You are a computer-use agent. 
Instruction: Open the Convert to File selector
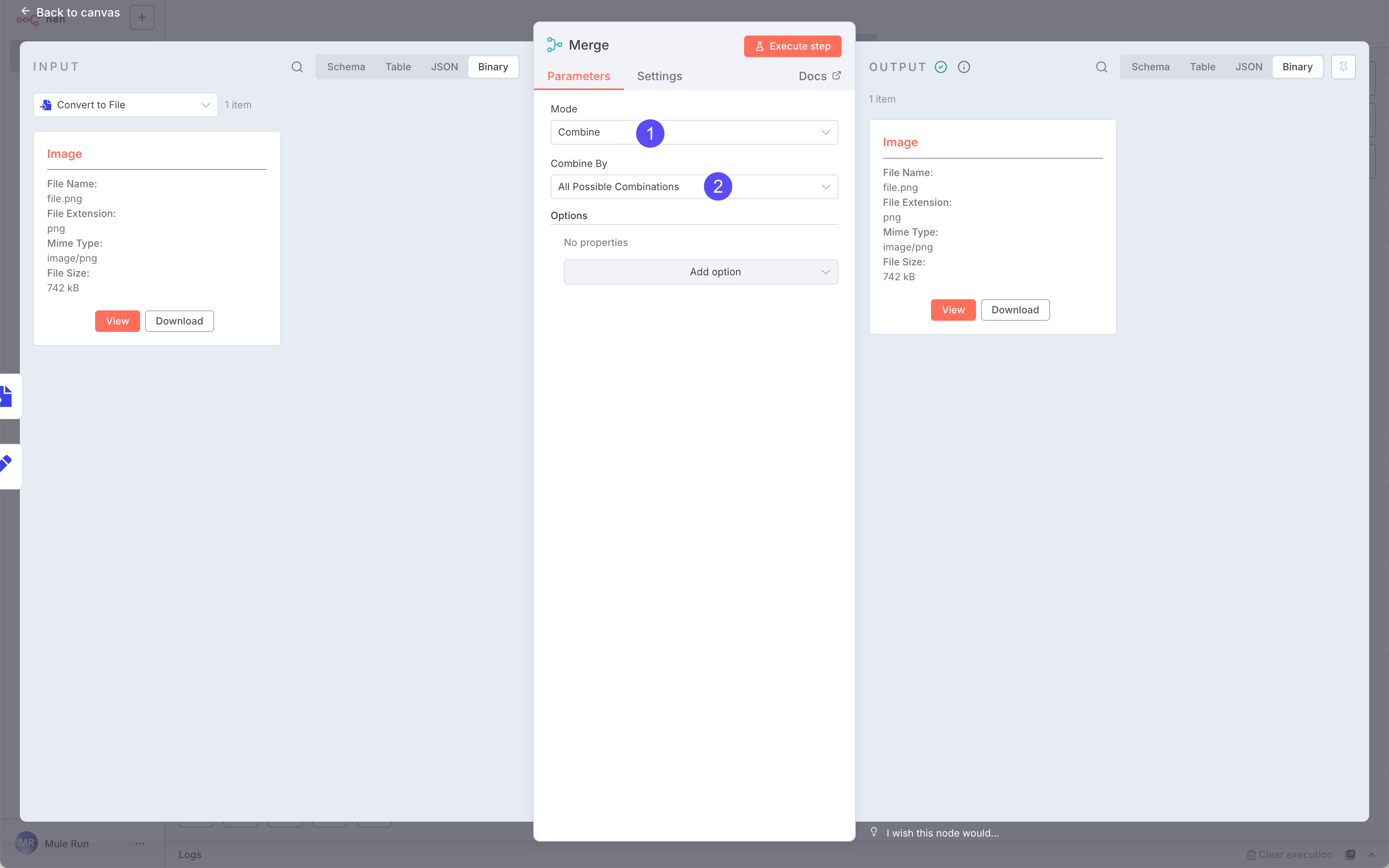pos(125,105)
